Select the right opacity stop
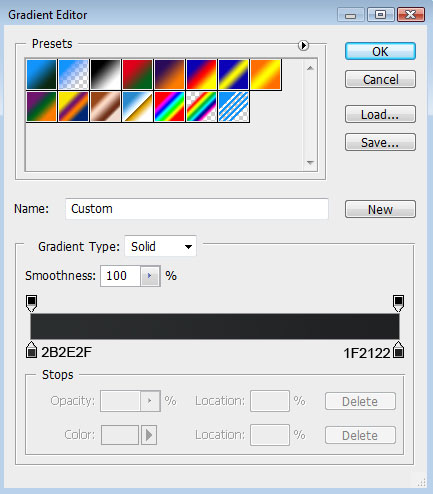Viewport: 433px width, 494px height. (x=398, y=303)
